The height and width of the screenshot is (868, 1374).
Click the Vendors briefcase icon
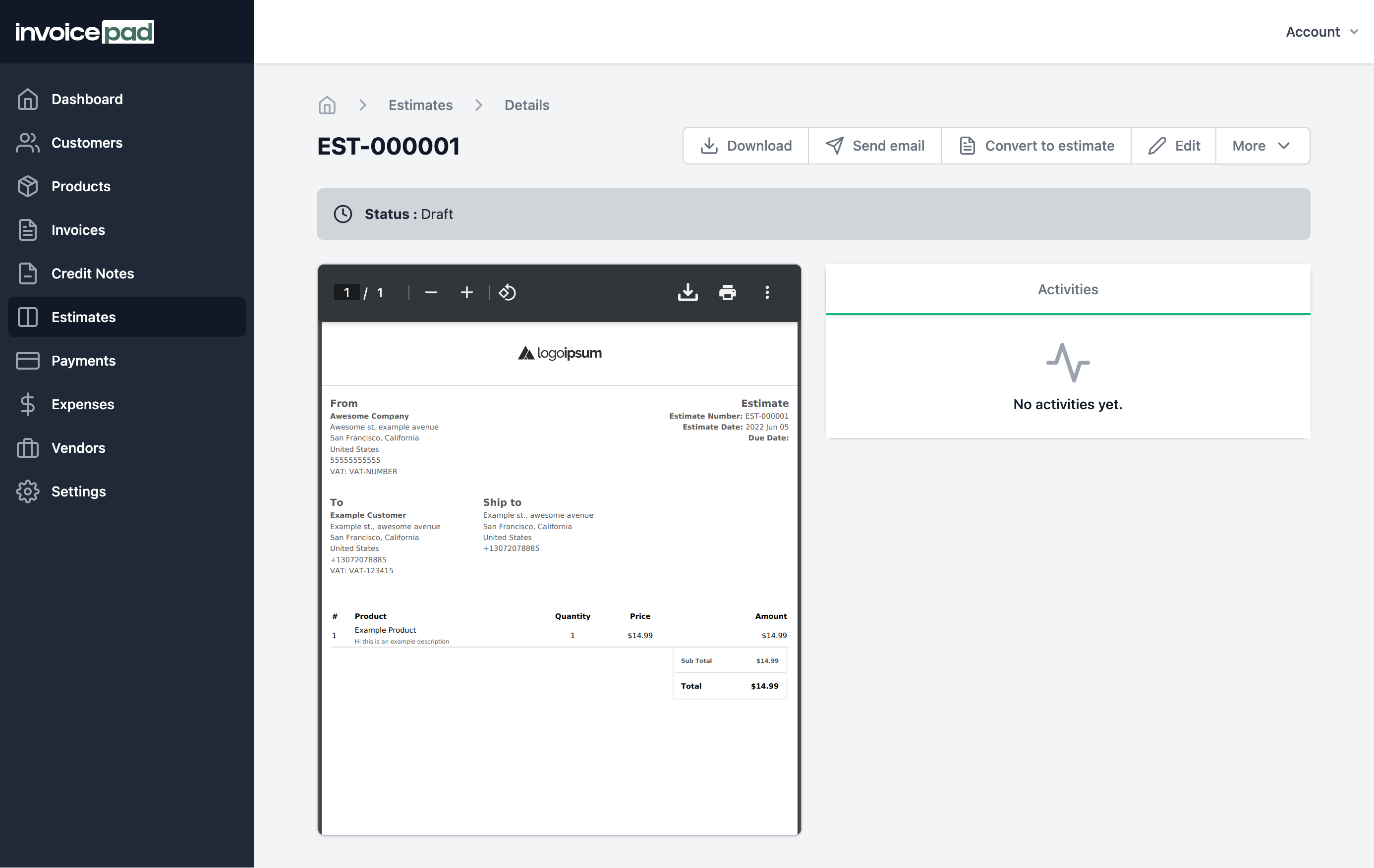click(x=27, y=448)
